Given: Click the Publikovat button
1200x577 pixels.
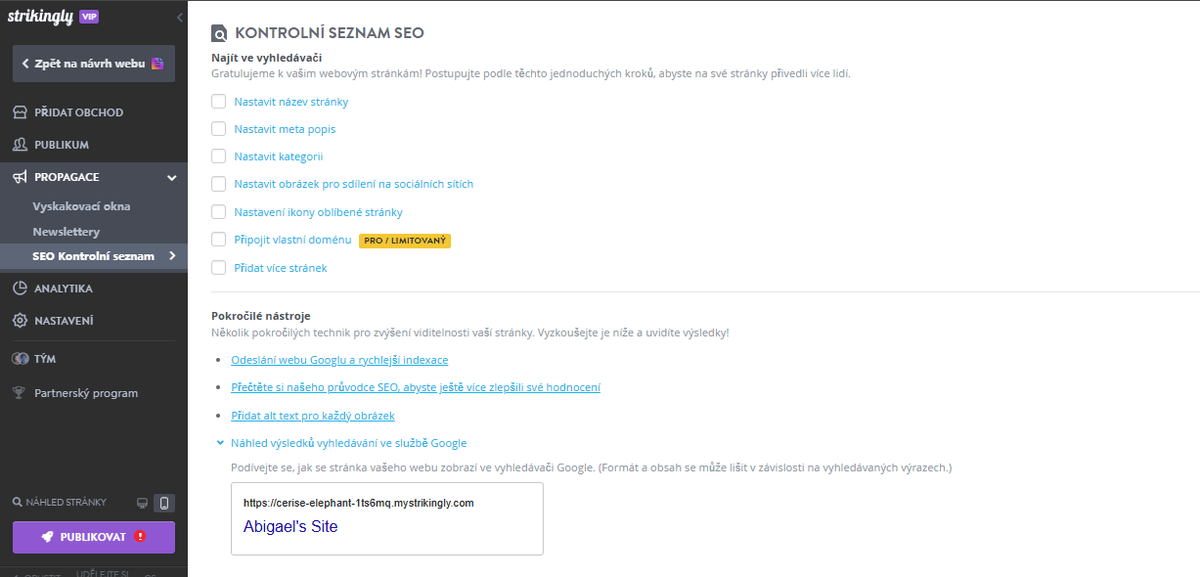Looking at the screenshot, I should pyautogui.click(x=93, y=537).
